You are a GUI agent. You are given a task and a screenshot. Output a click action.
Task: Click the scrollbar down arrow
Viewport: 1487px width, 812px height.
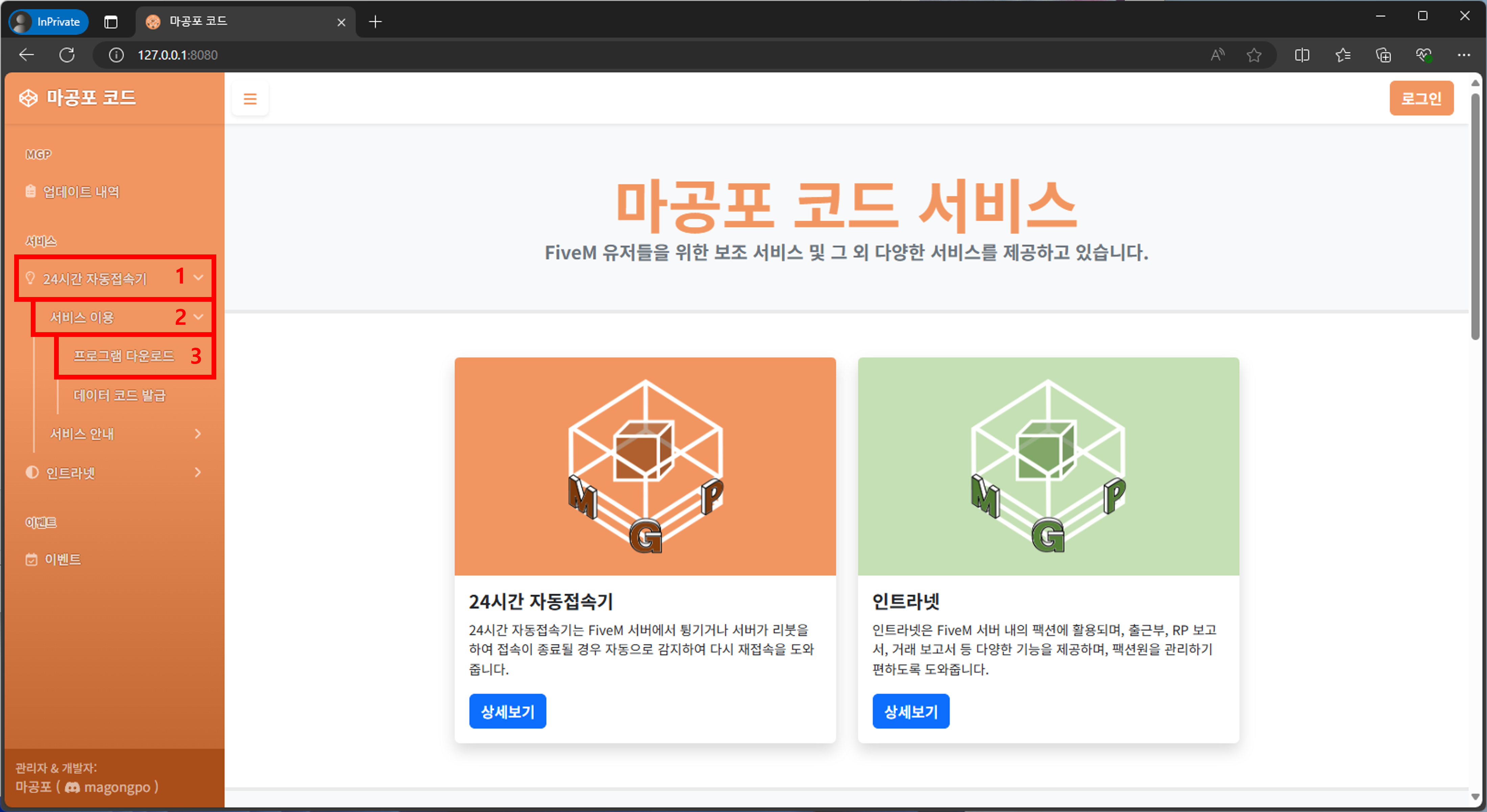(x=1475, y=796)
